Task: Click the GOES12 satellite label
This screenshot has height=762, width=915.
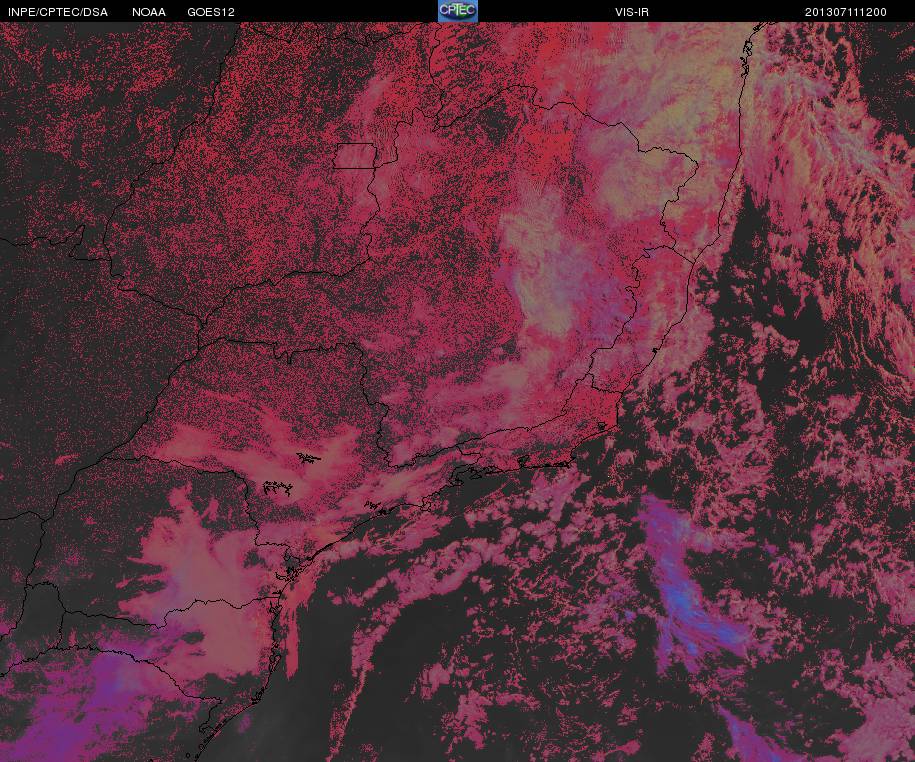Action: click(x=211, y=12)
